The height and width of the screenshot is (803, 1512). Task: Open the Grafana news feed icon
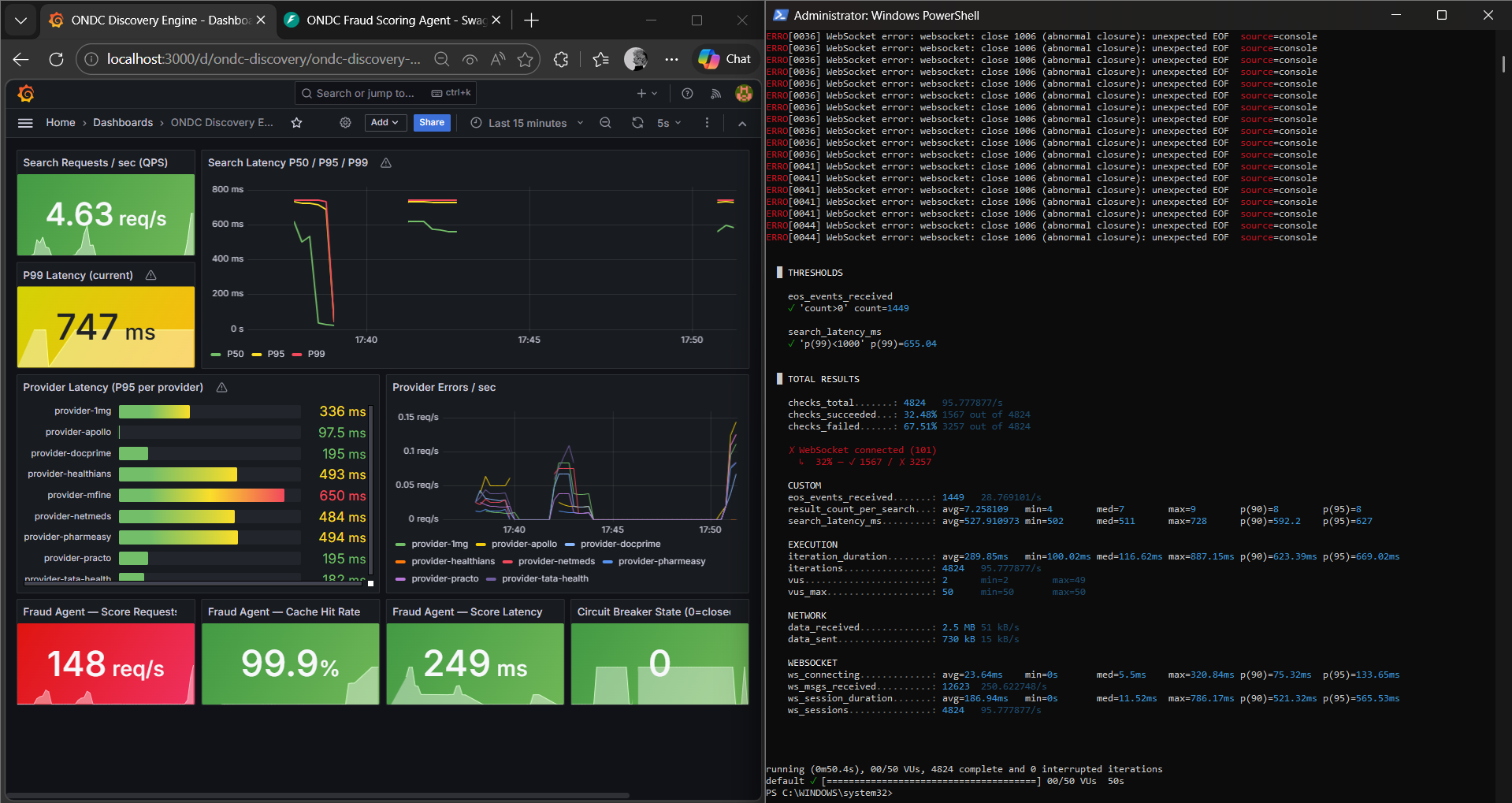coord(715,94)
